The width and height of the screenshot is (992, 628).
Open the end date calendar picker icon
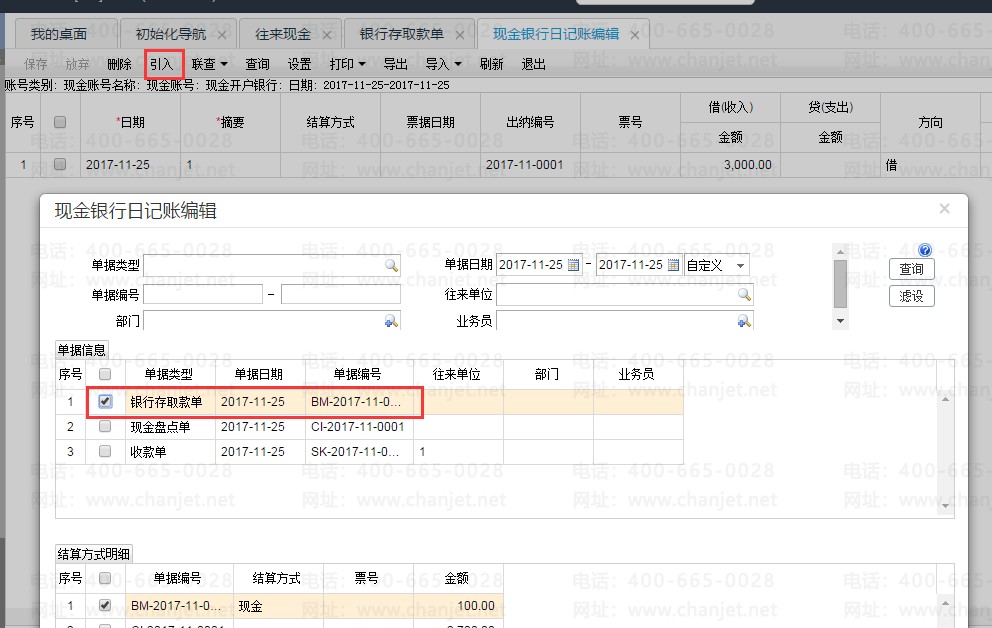tap(673, 265)
